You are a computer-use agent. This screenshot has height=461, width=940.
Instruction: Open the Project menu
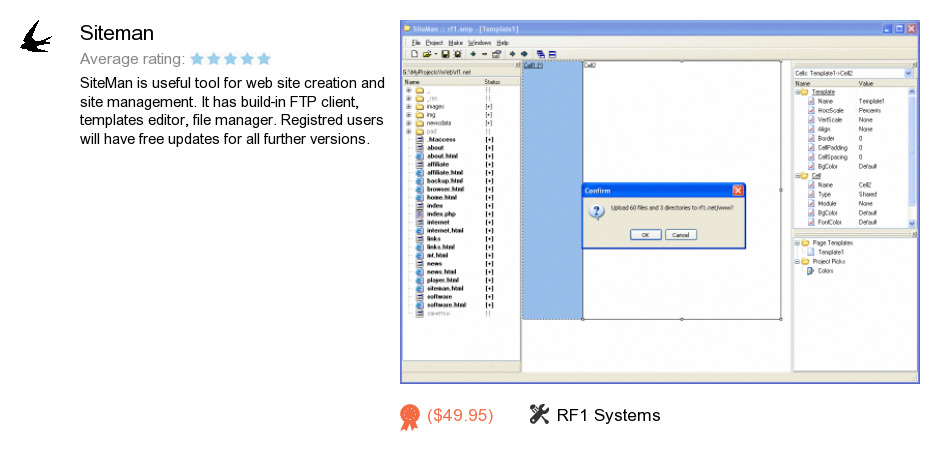(x=435, y=43)
